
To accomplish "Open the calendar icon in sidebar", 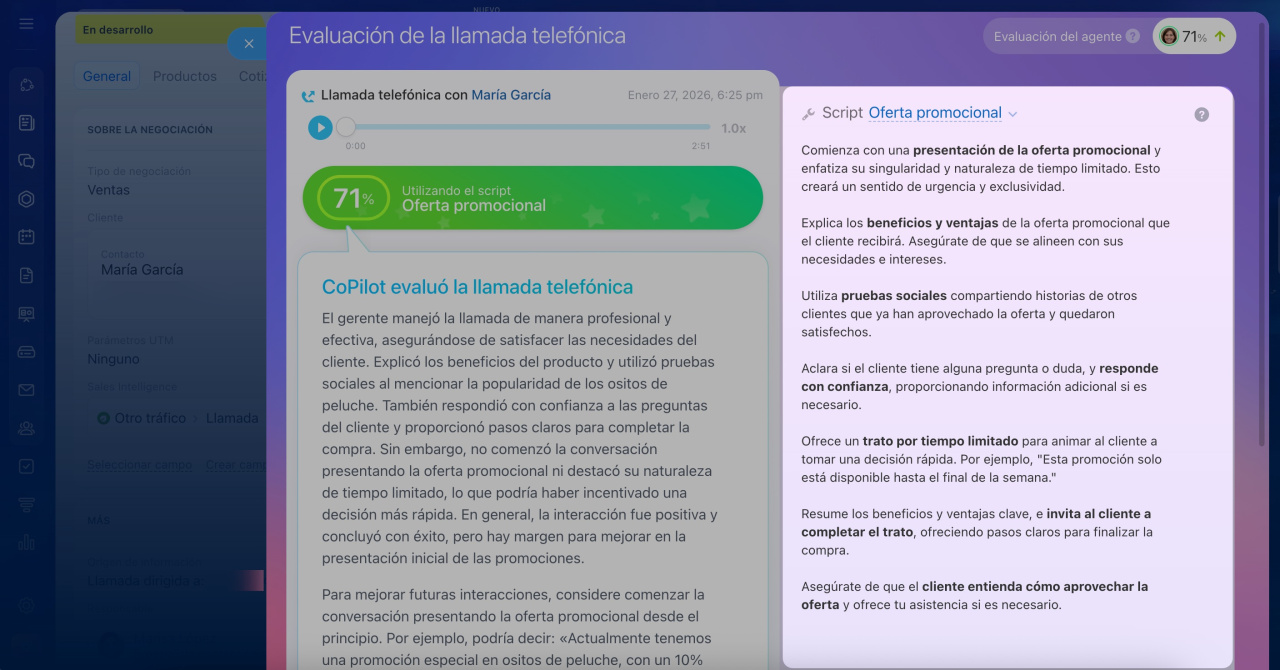I will tap(26, 237).
